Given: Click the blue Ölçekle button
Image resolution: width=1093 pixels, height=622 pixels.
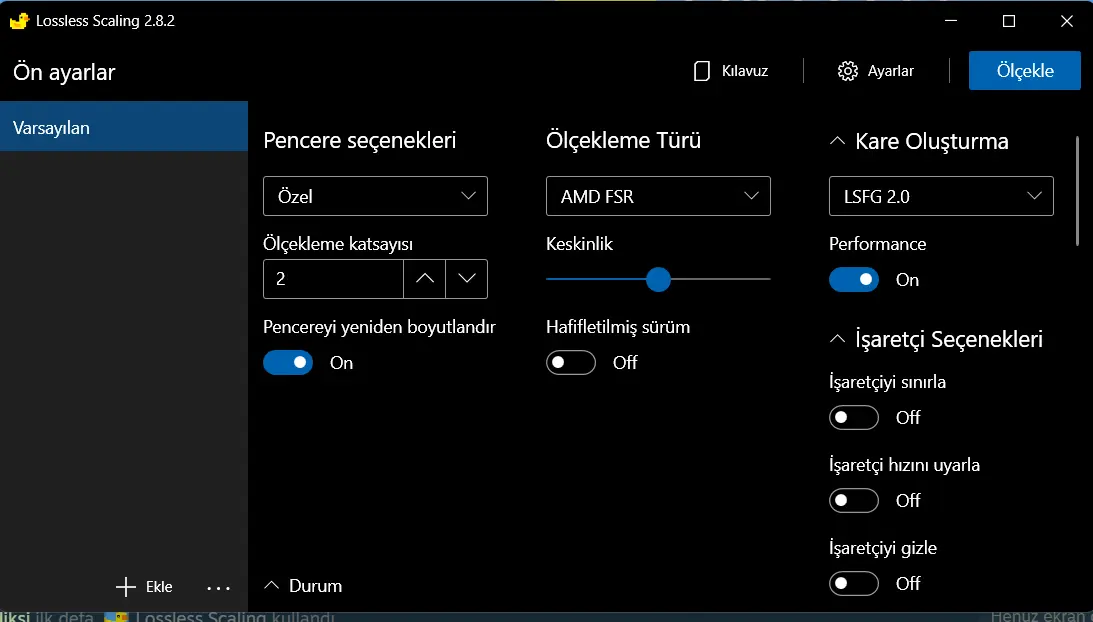Looking at the screenshot, I should tap(1025, 70).
